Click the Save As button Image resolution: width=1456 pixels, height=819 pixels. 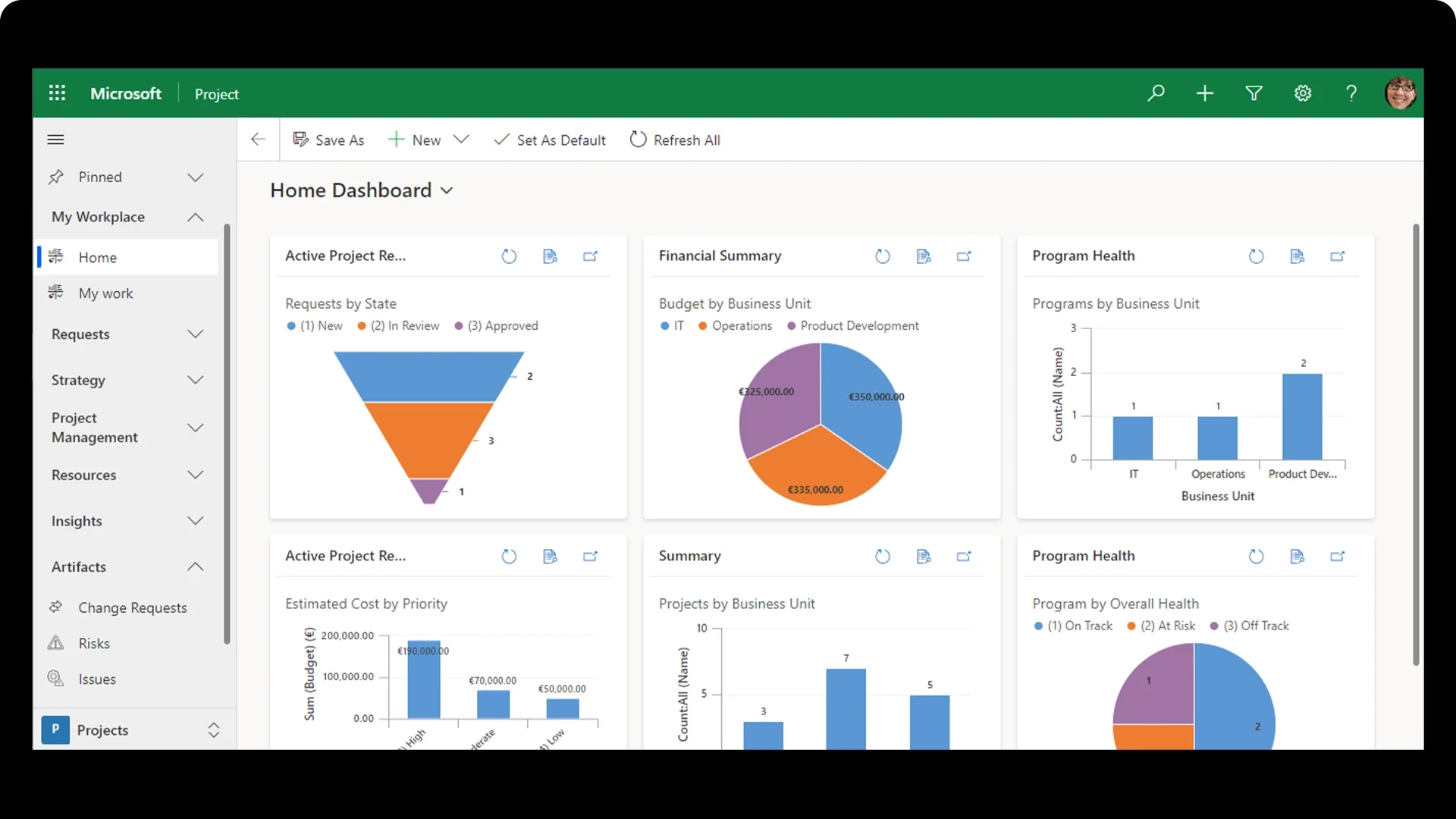328,140
